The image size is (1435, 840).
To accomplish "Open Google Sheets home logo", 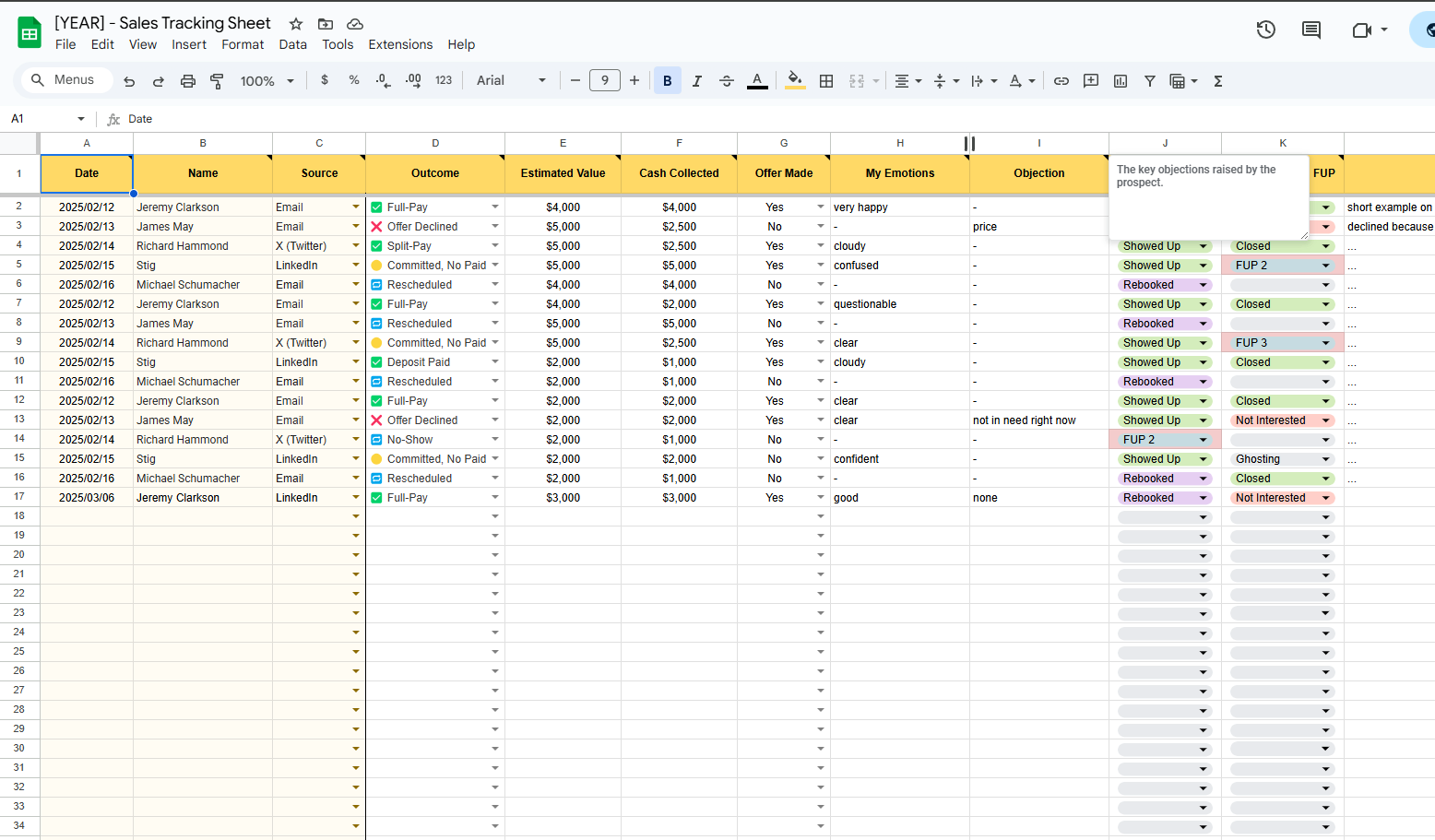I will (30, 33).
